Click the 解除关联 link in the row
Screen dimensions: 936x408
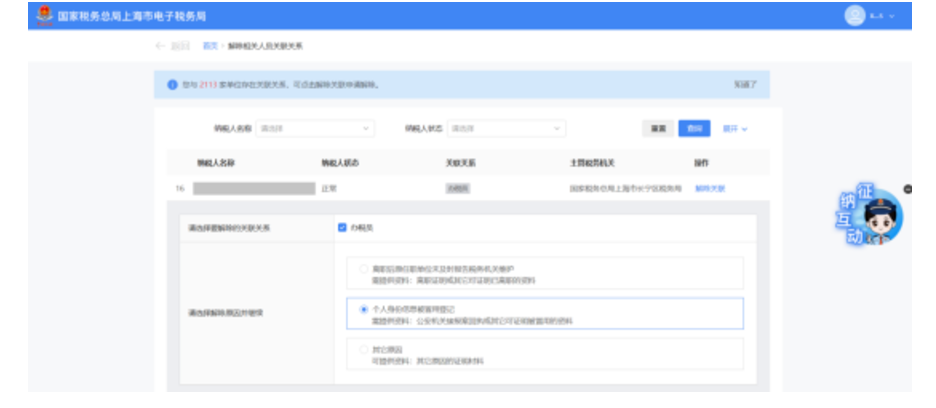click(709, 188)
